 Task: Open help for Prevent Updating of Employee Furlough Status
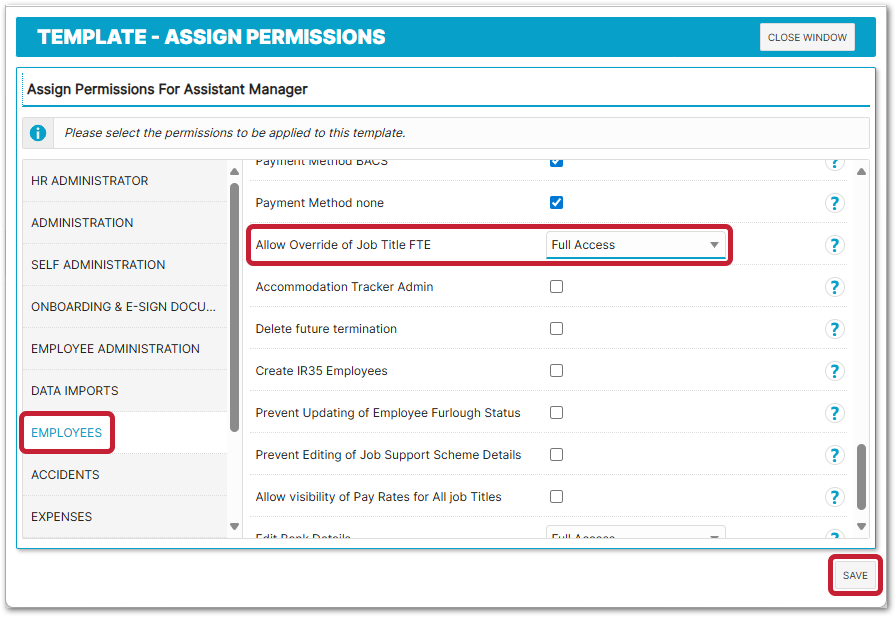click(835, 413)
